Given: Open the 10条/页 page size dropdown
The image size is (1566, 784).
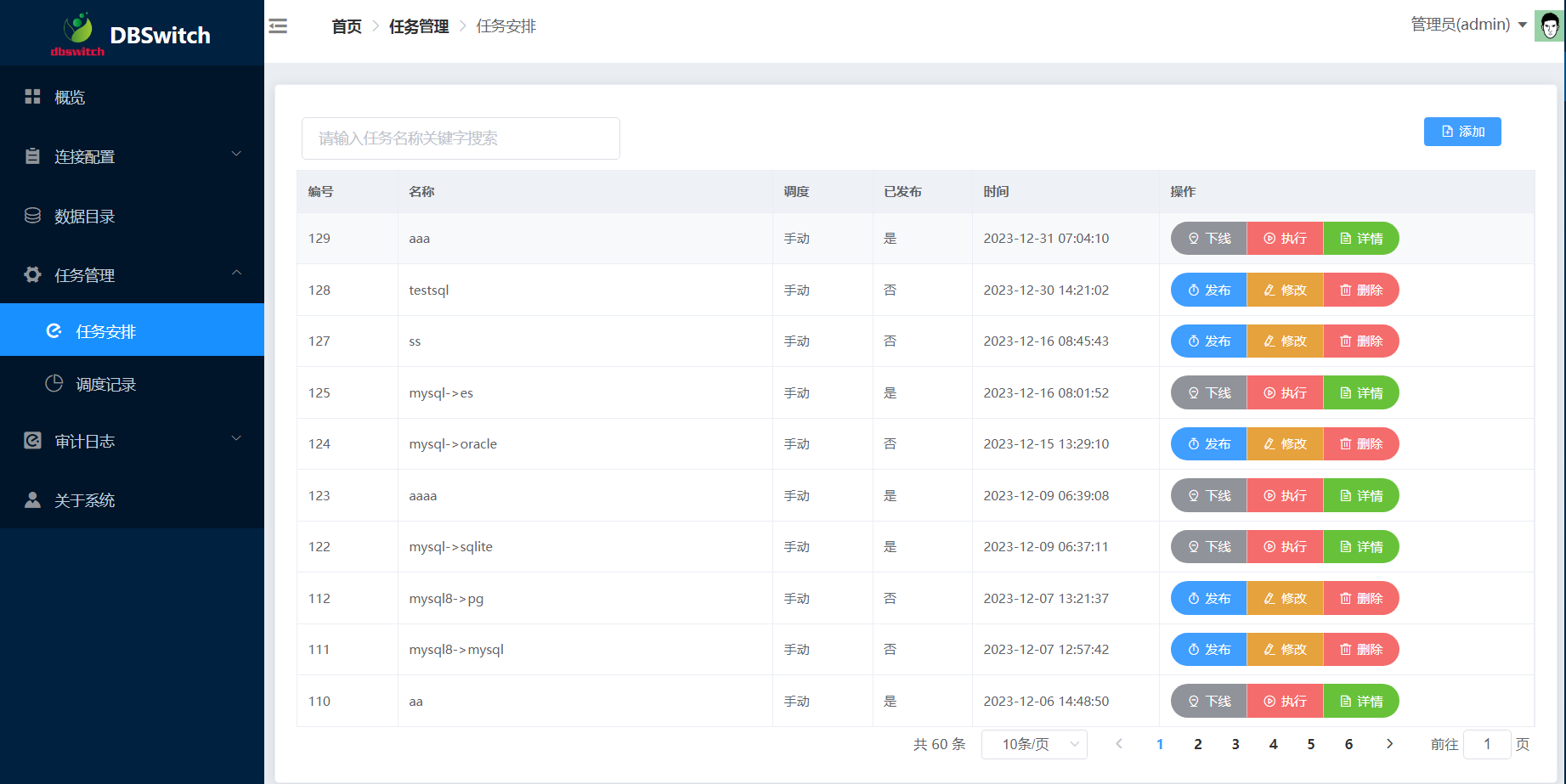Looking at the screenshot, I should pyautogui.click(x=1034, y=744).
